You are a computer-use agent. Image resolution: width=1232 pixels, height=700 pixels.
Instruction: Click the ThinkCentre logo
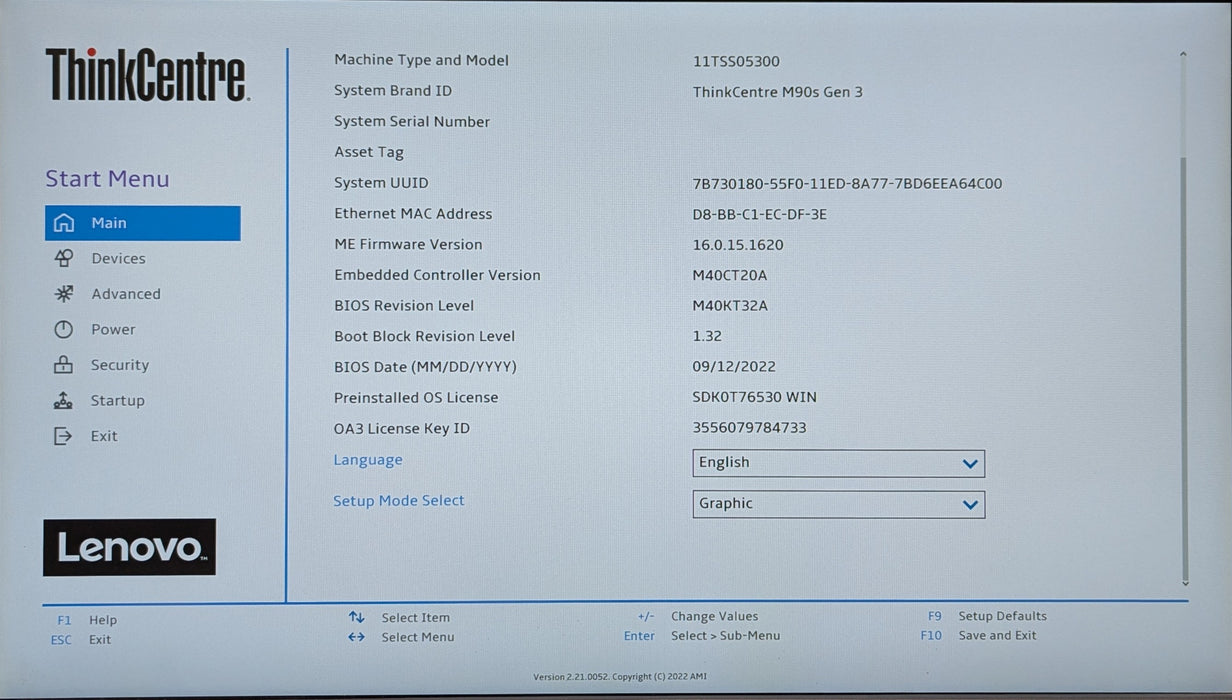147,75
